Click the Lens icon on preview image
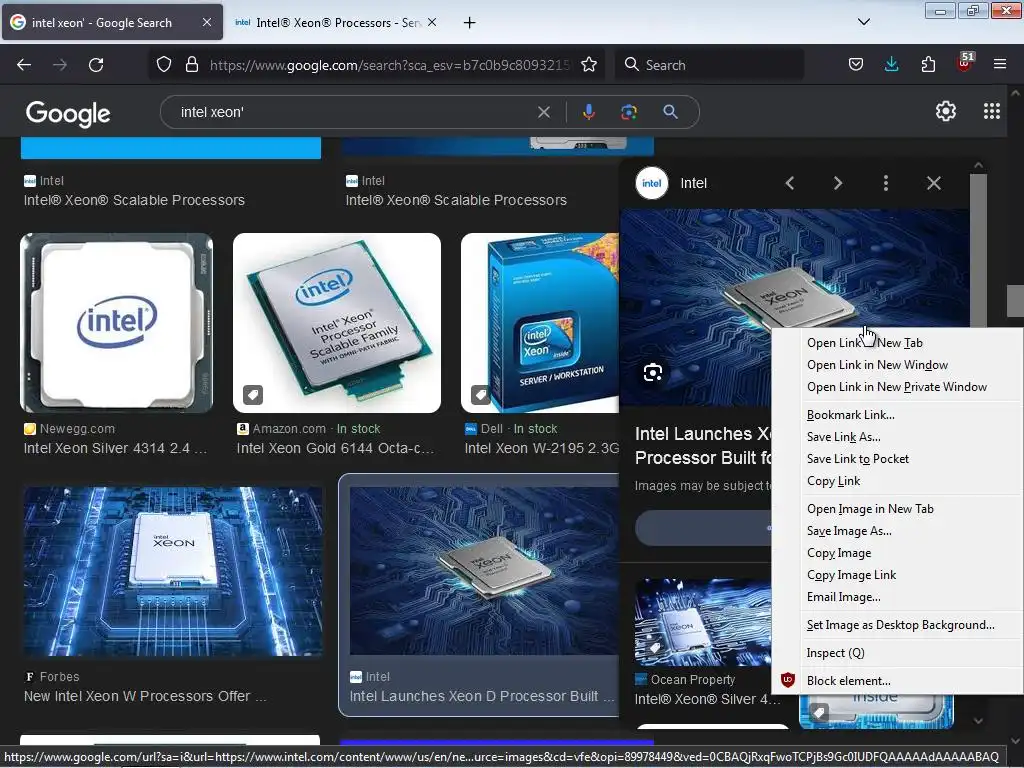 [653, 372]
